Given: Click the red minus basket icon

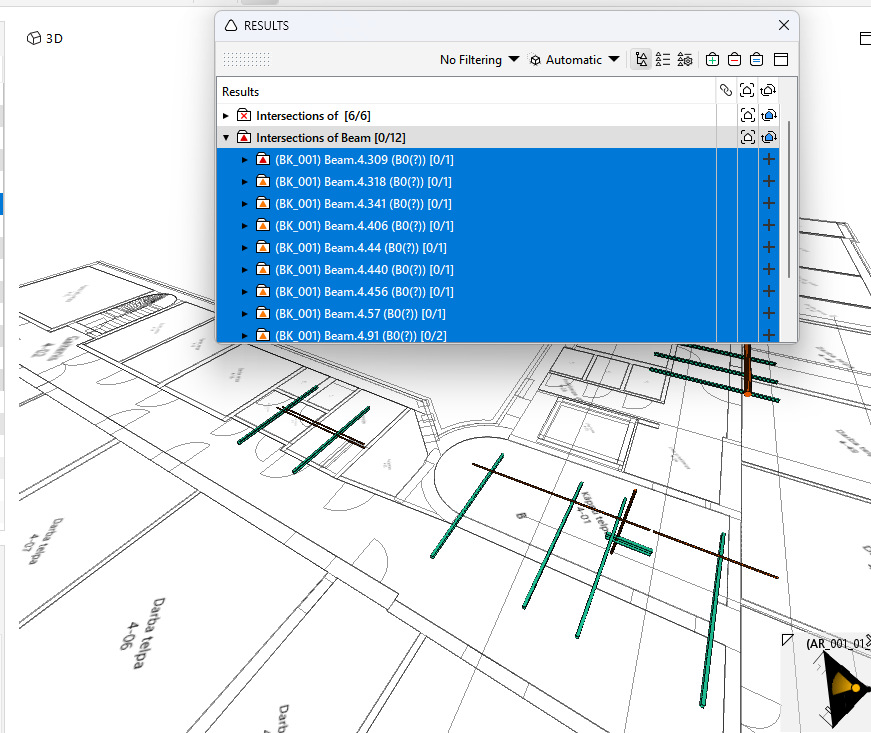Looking at the screenshot, I should click(734, 59).
